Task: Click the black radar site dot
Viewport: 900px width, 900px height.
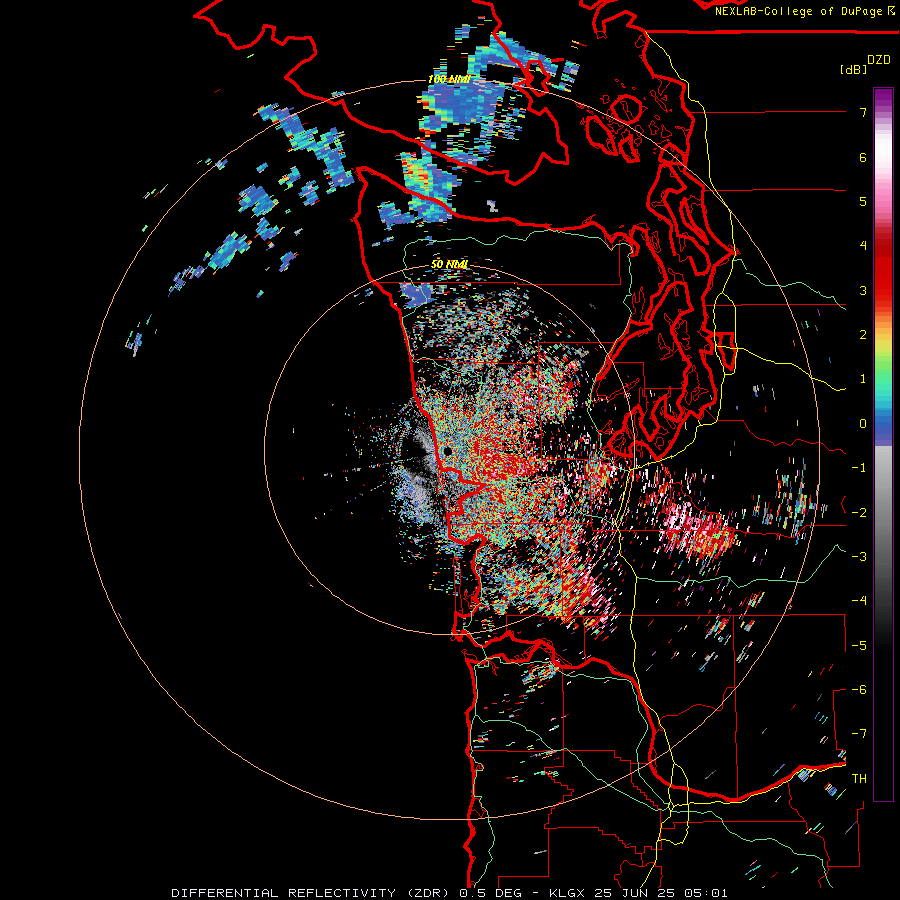Action: tap(448, 452)
